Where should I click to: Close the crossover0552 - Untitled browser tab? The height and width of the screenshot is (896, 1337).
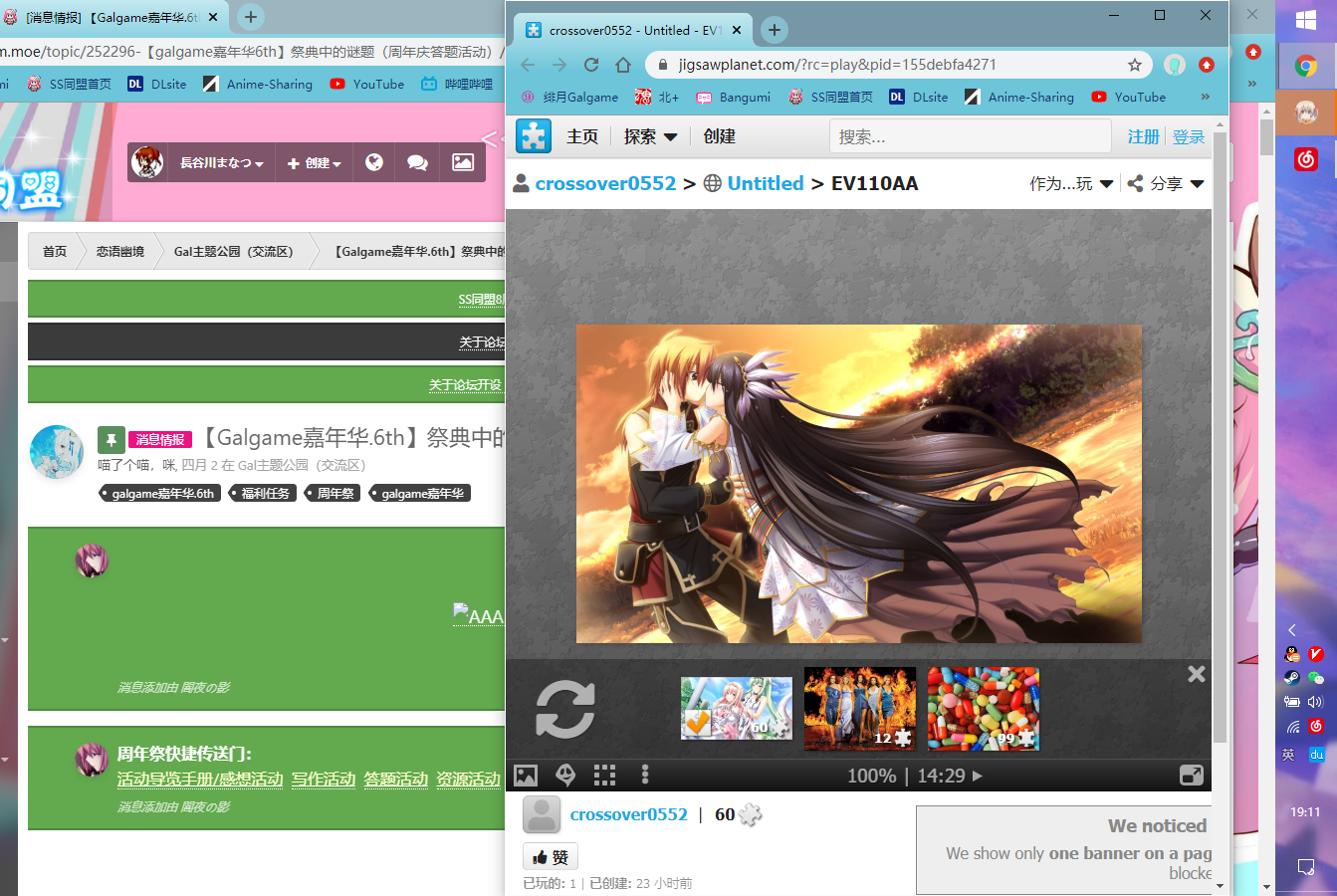[737, 30]
